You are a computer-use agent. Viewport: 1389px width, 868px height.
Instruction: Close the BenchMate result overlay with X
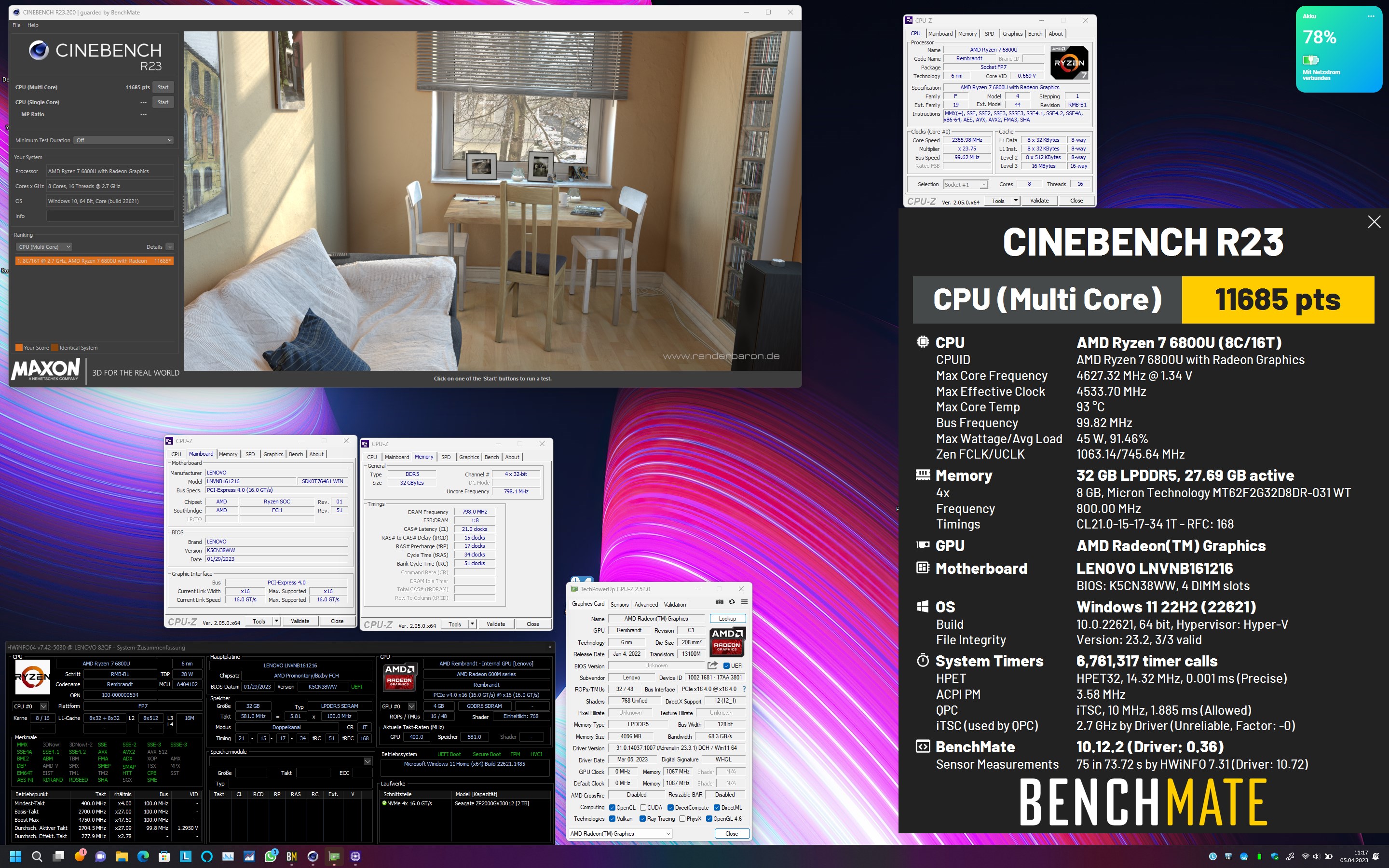(1374, 222)
